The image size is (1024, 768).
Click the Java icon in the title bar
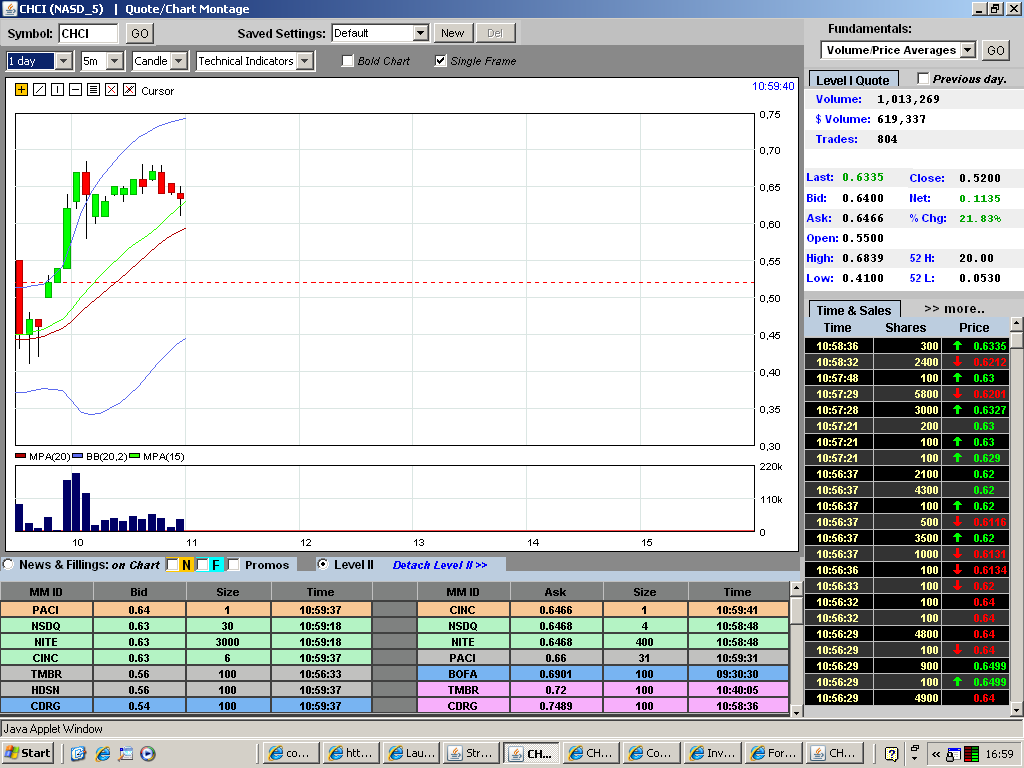pyautogui.click(x=9, y=8)
